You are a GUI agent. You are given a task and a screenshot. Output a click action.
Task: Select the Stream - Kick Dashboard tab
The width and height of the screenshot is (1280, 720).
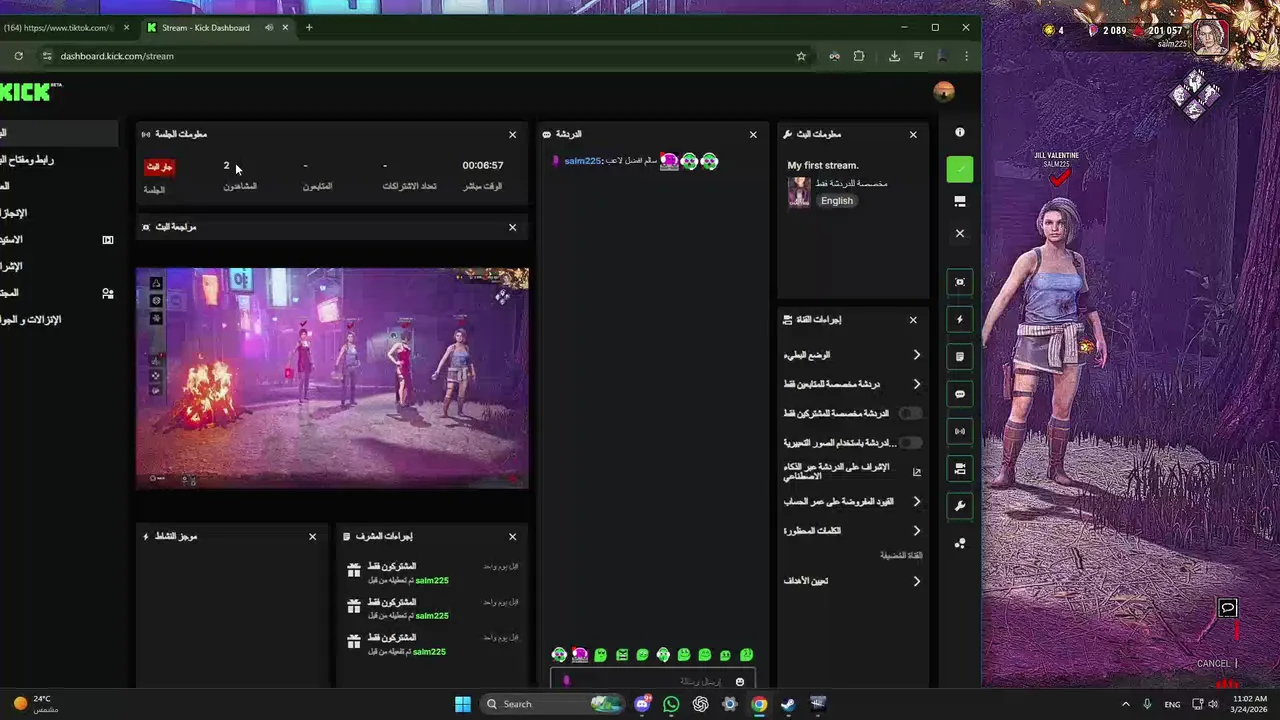pyautogui.click(x=206, y=27)
